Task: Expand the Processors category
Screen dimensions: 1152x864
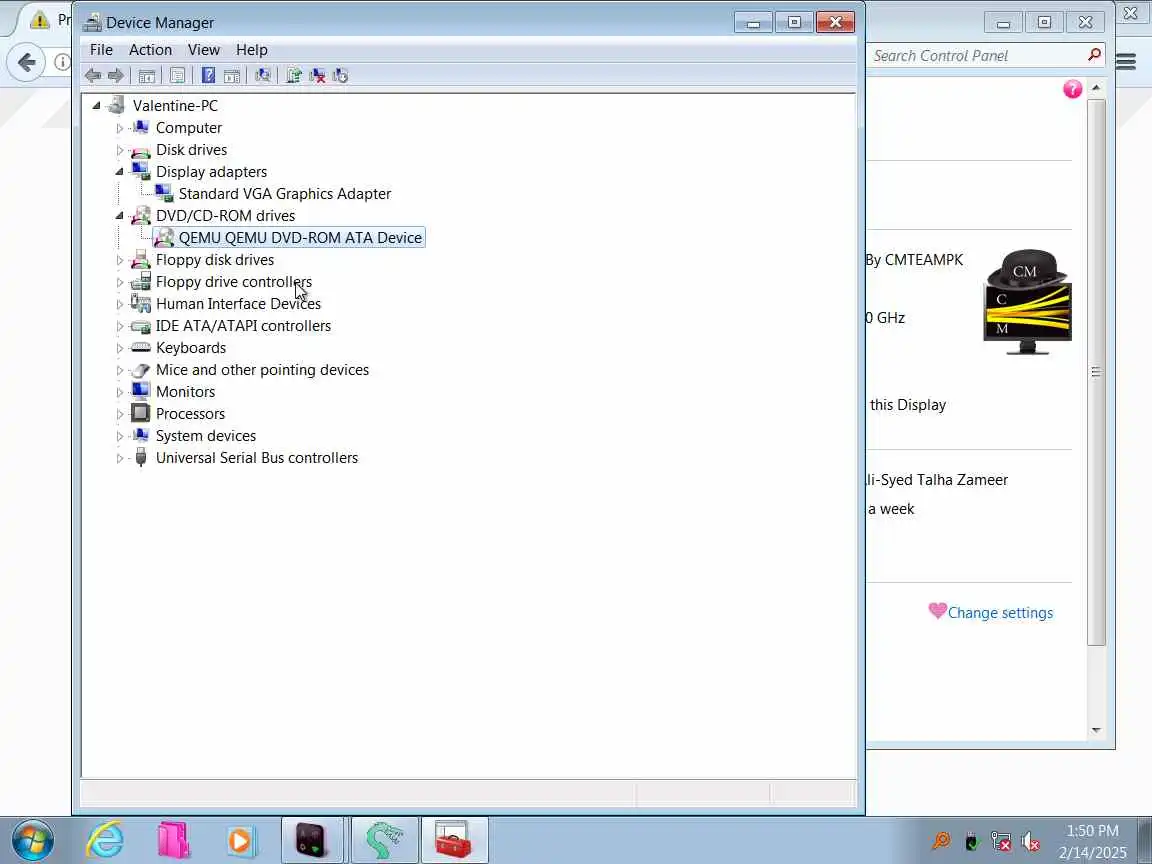Action: tap(119, 414)
